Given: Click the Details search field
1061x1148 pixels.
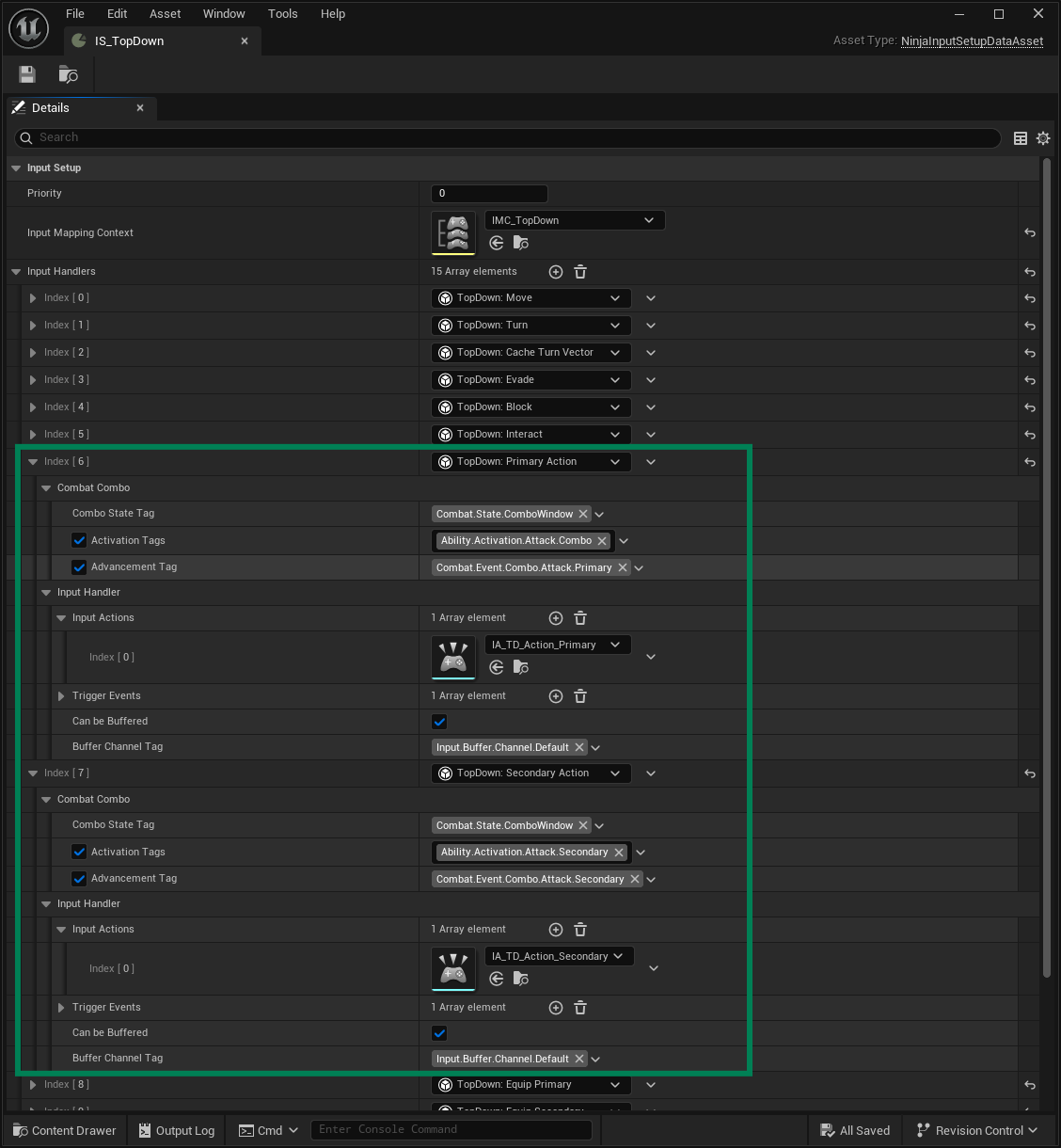Looking at the screenshot, I should [508, 138].
